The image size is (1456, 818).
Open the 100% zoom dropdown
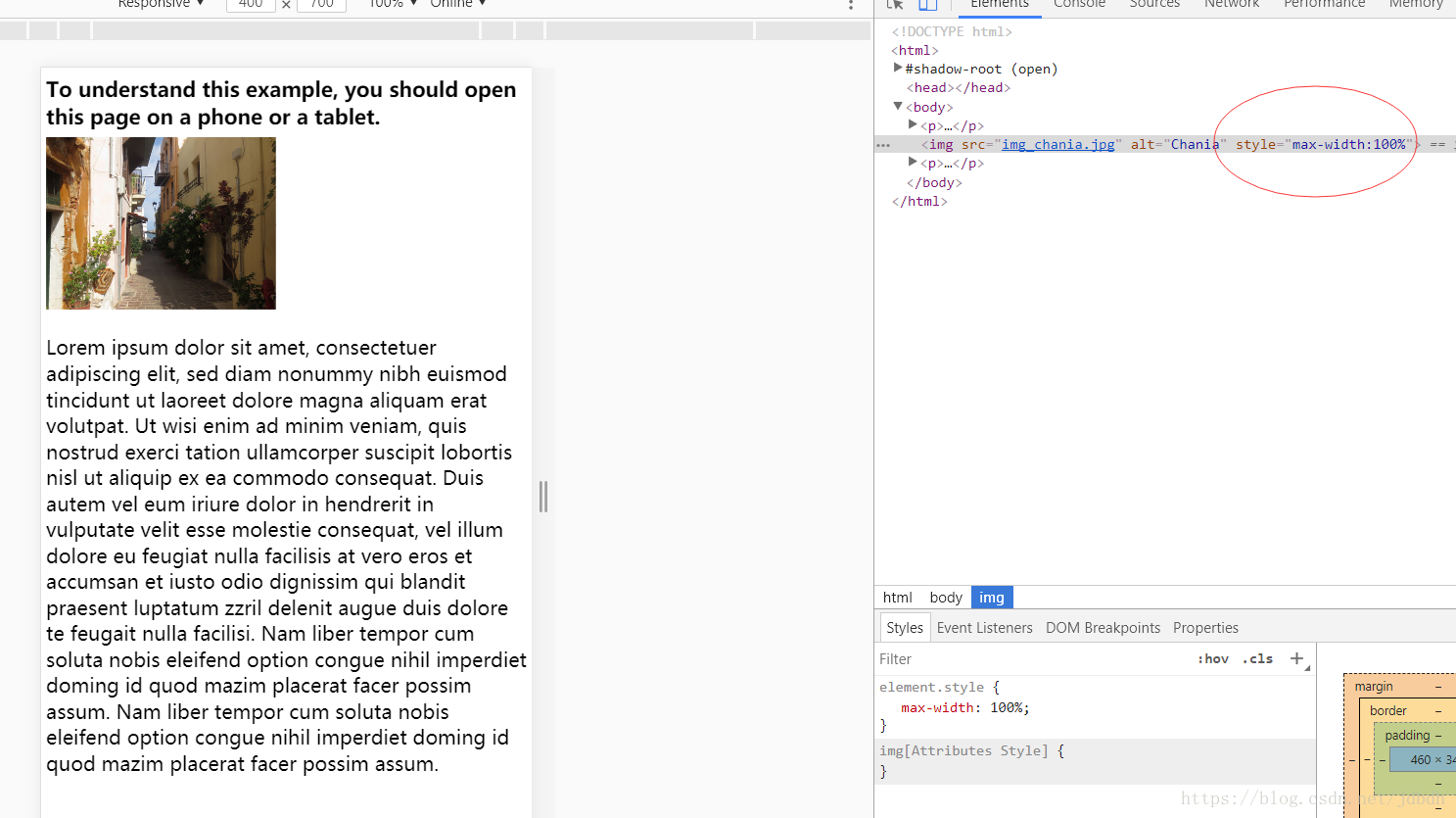point(391,4)
